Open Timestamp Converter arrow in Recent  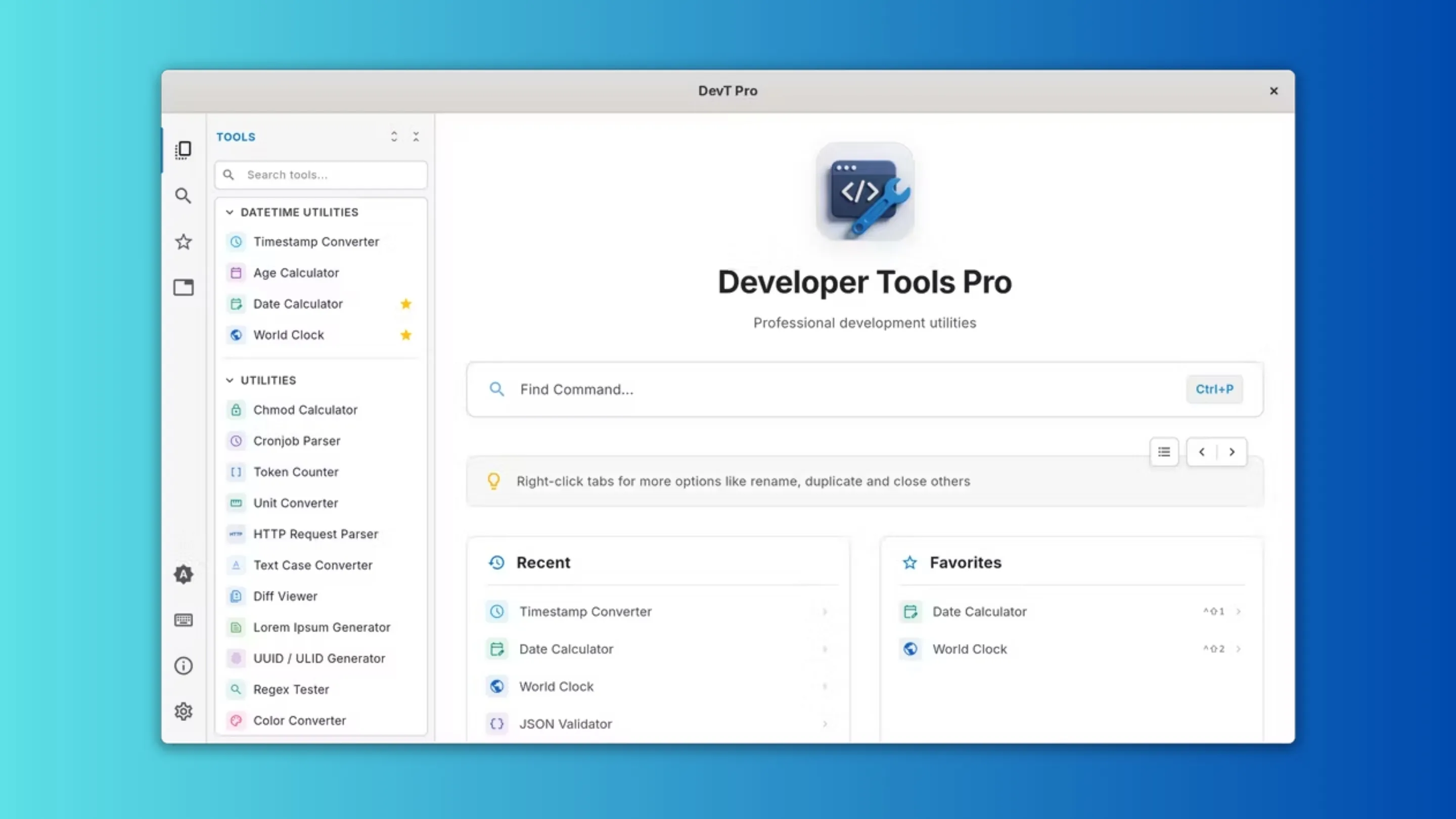tap(825, 612)
